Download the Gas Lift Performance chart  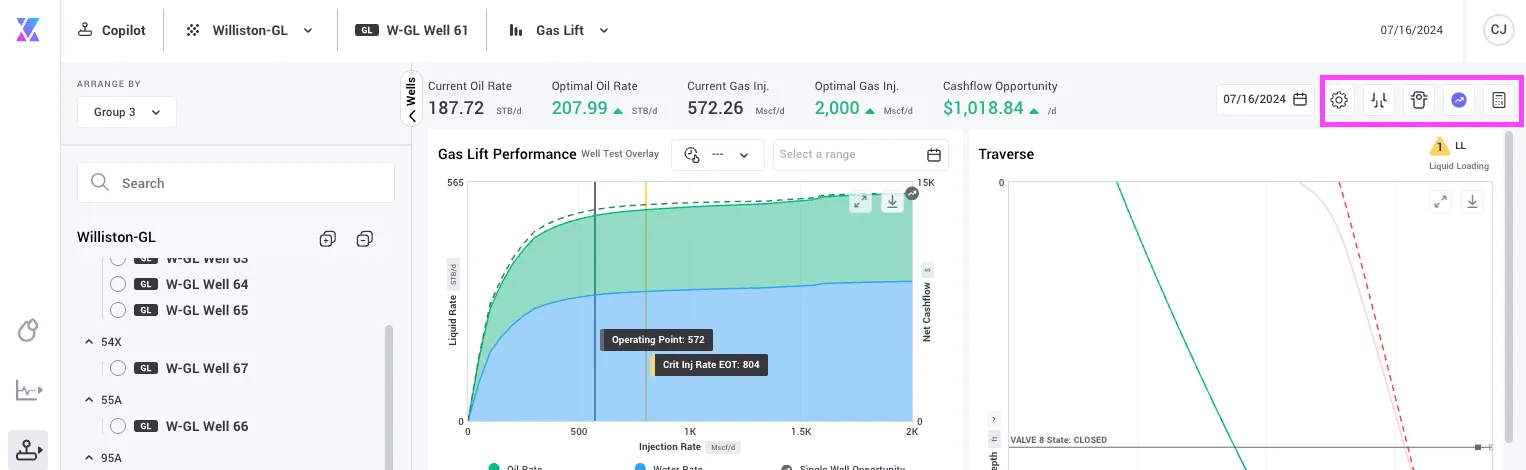click(892, 202)
